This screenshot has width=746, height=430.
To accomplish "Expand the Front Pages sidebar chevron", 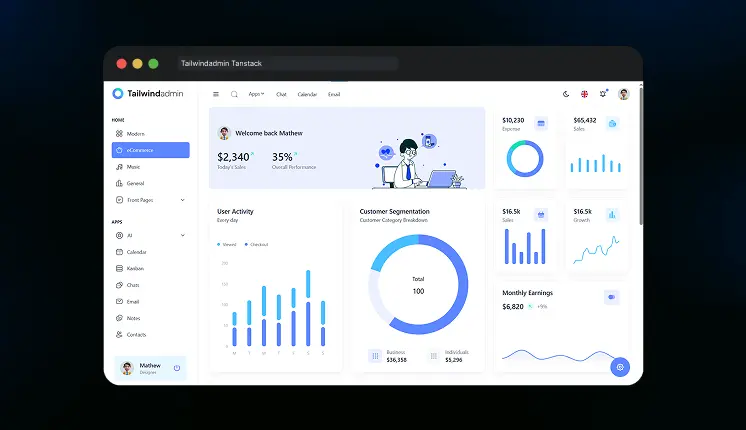I will 182,200.
